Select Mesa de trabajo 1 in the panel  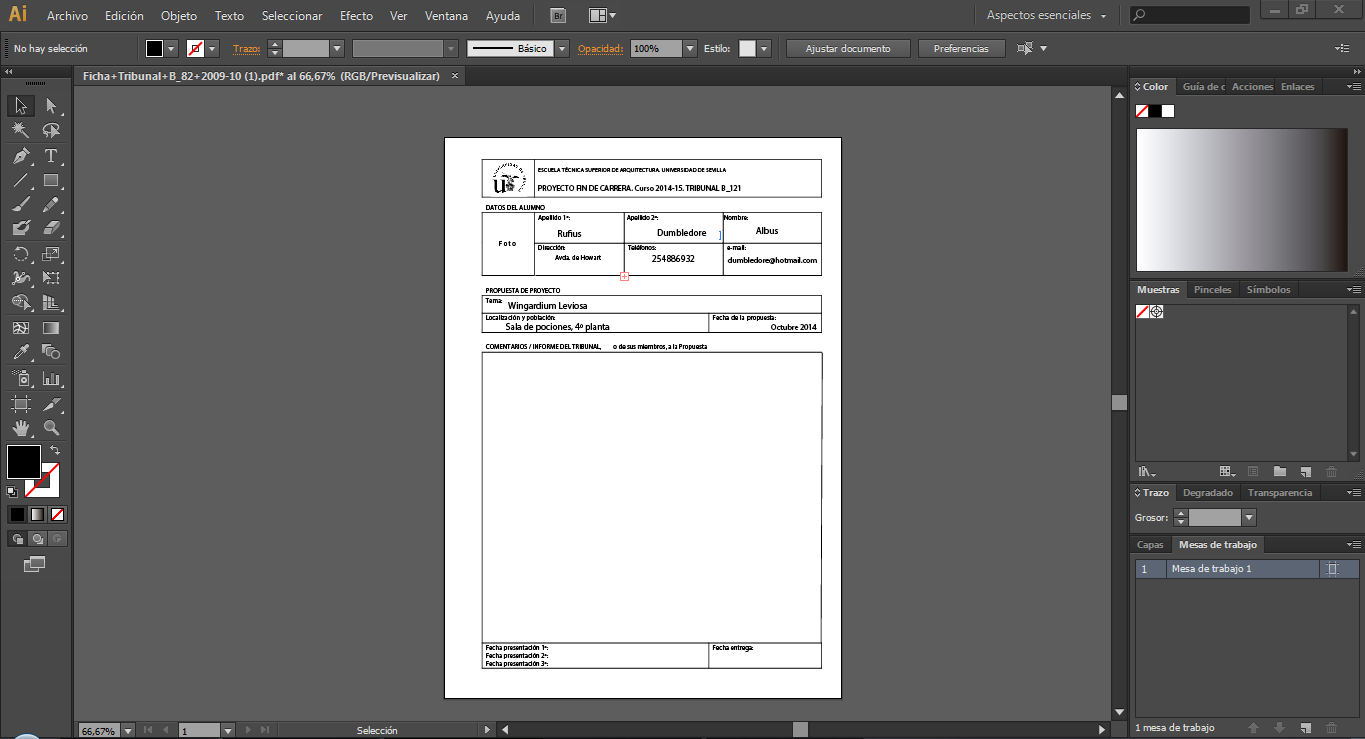pos(1210,568)
